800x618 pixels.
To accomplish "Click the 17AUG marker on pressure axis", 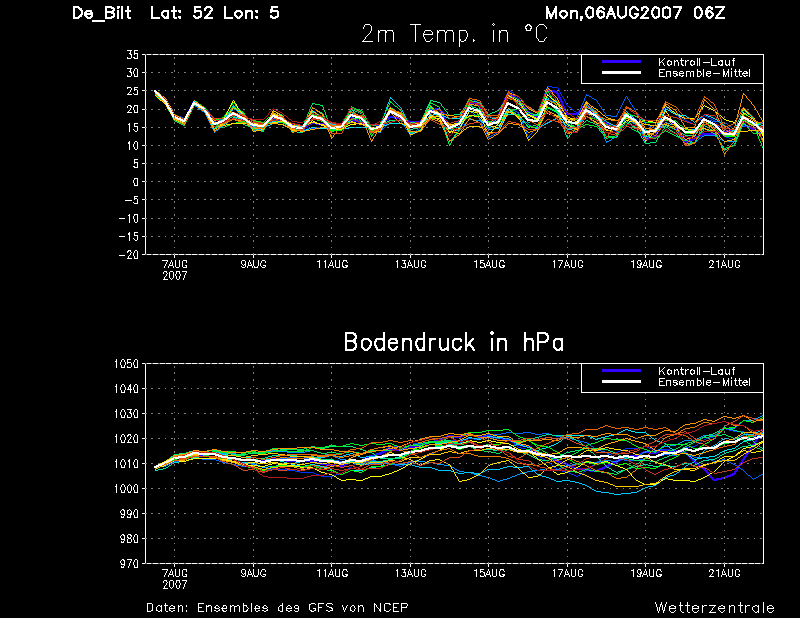I will pos(567,573).
